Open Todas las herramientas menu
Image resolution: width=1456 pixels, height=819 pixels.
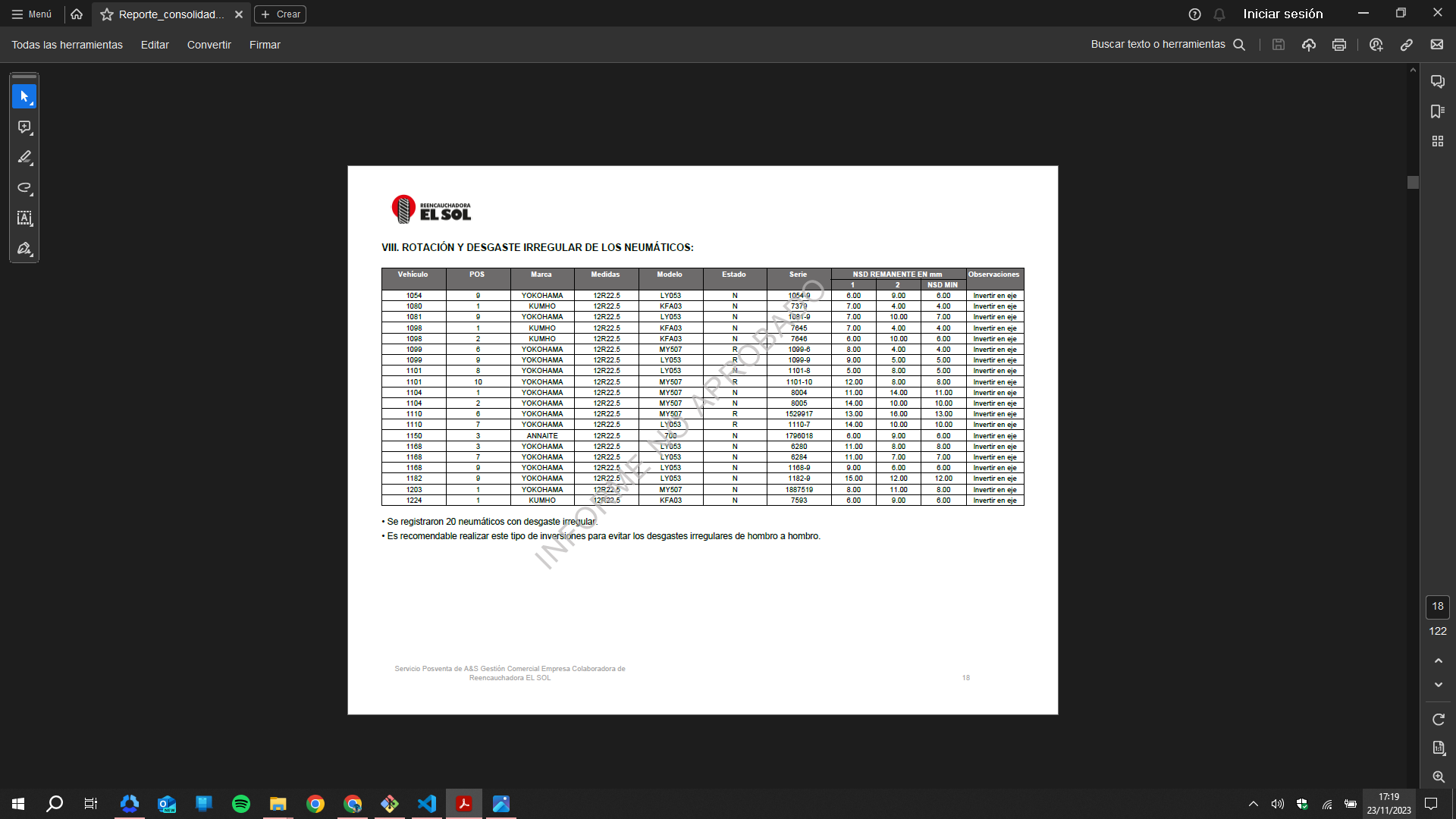(x=67, y=45)
